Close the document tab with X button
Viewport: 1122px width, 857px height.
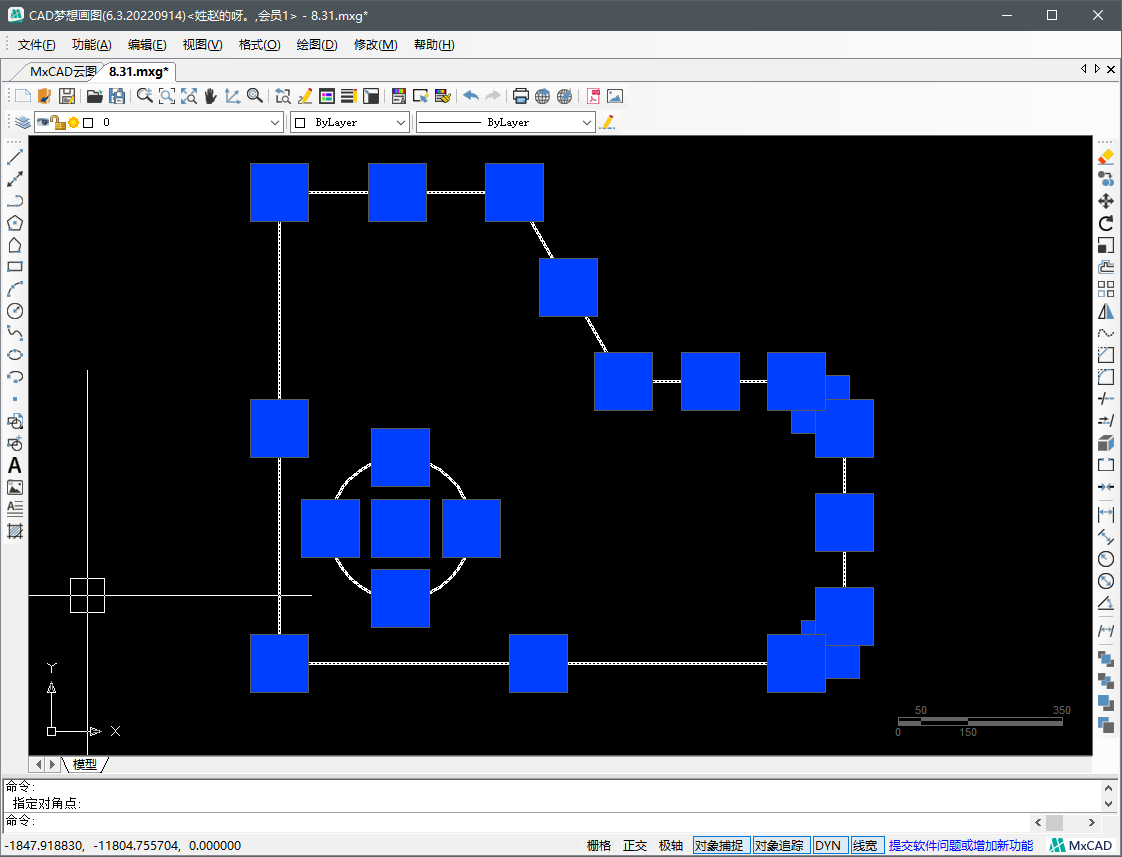point(1111,69)
